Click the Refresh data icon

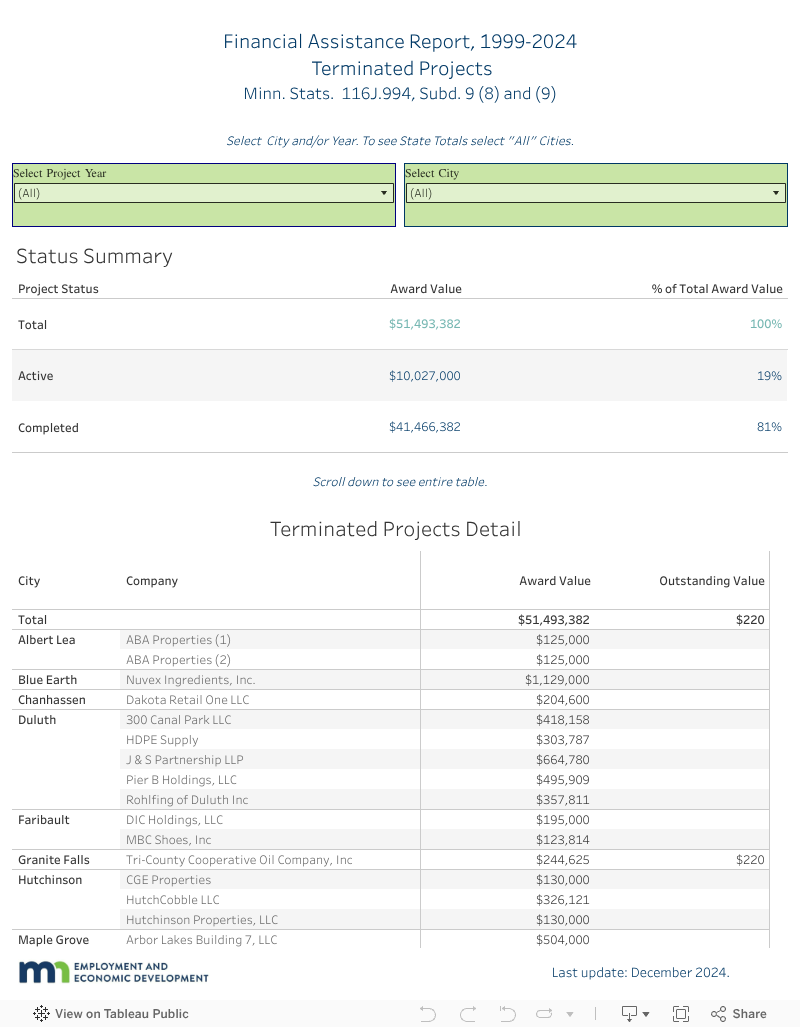click(x=545, y=1013)
